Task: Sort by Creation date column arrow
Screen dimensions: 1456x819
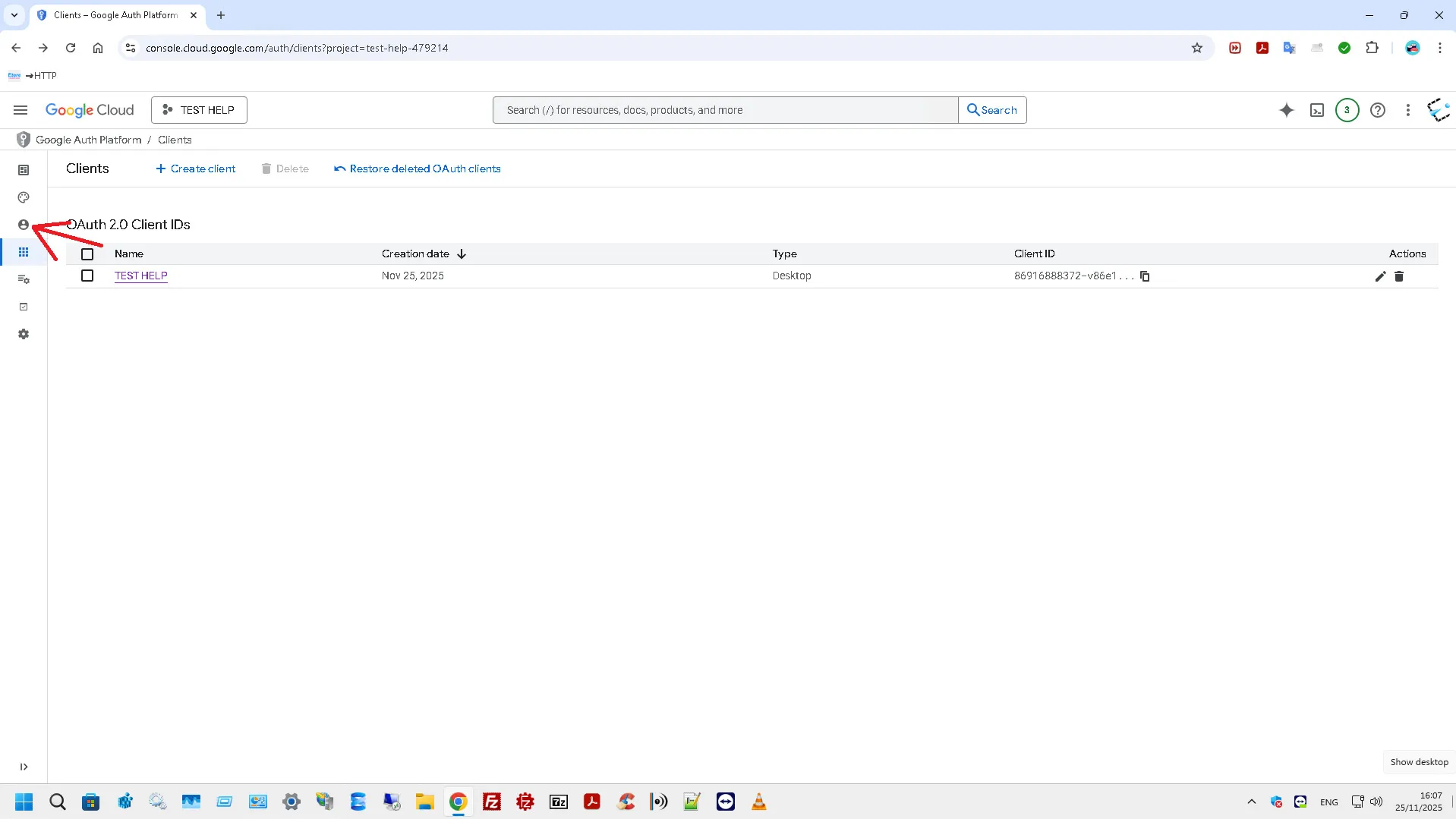Action: (462, 254)
